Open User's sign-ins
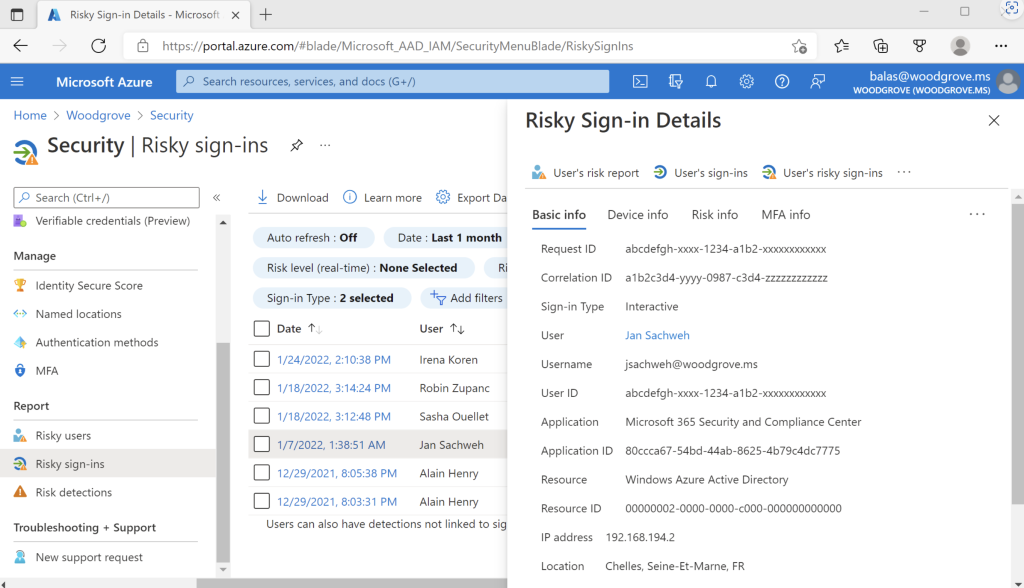This screenshot has width=1024, height=588. [x=700, y=172]
